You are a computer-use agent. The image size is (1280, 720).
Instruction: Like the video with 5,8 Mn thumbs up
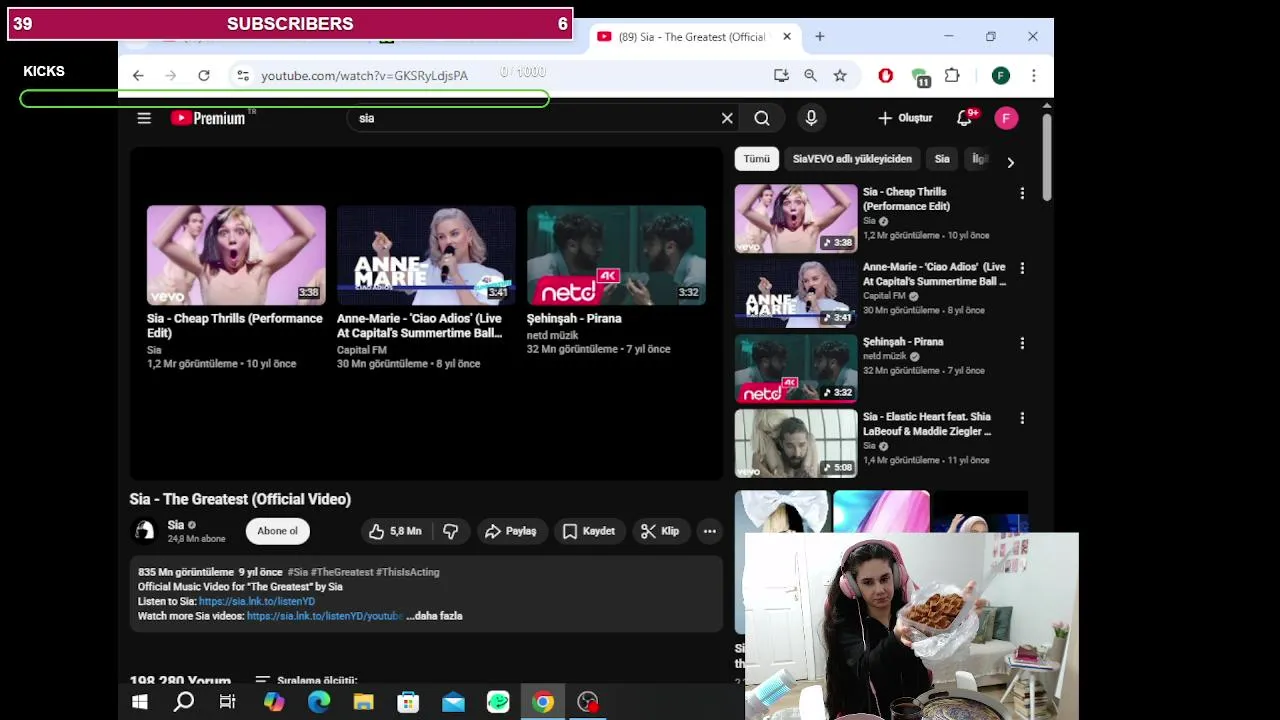(395, 531)
